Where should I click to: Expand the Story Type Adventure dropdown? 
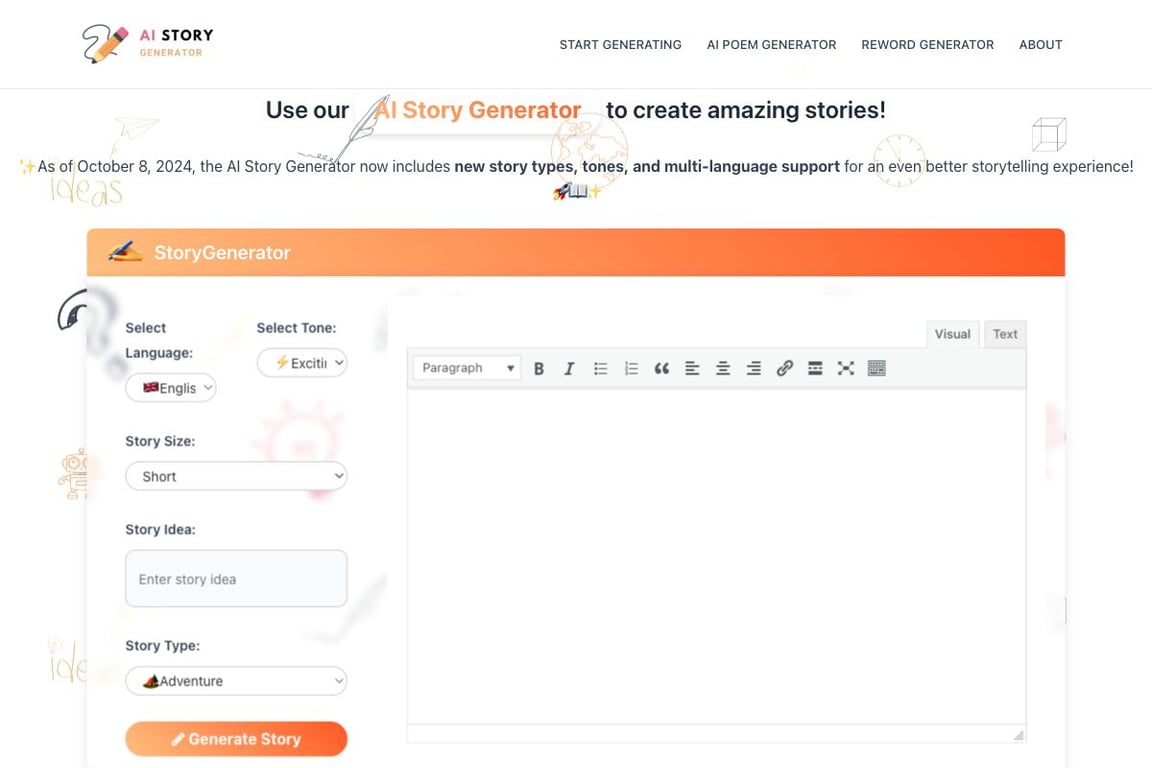click(236, 681)
